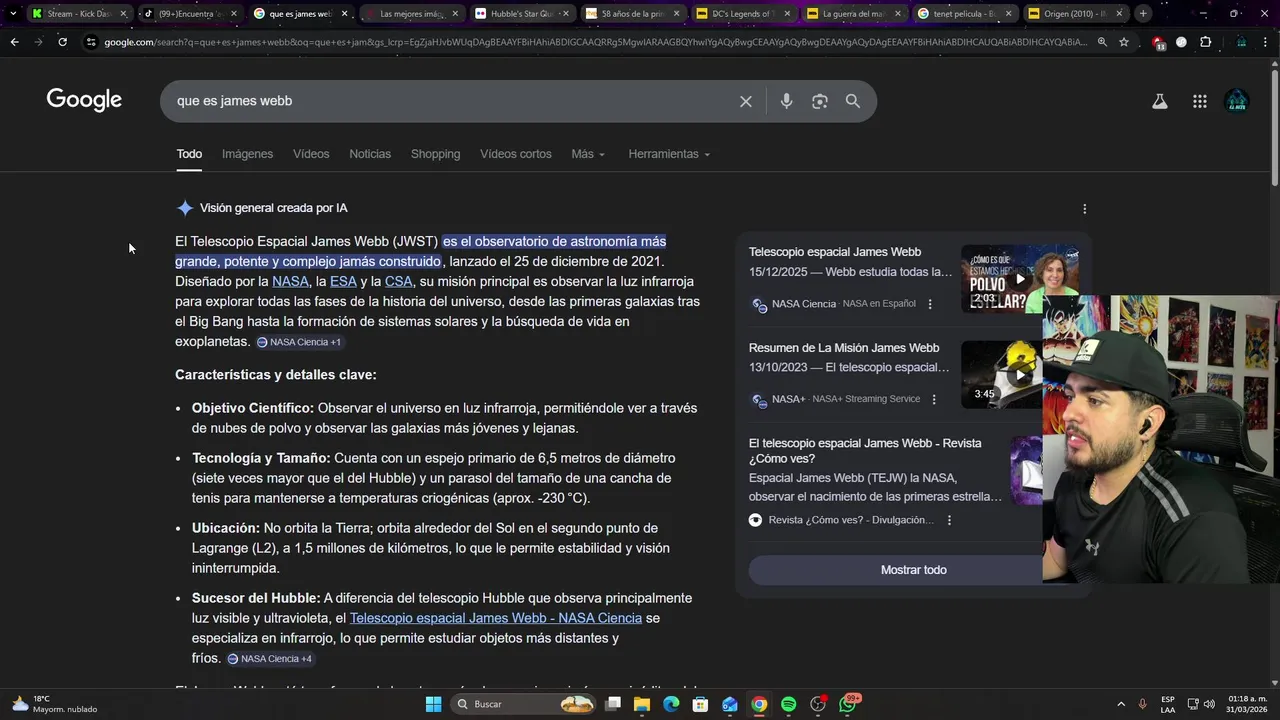Go back with the browser back arrow

(x=14, y=42)
